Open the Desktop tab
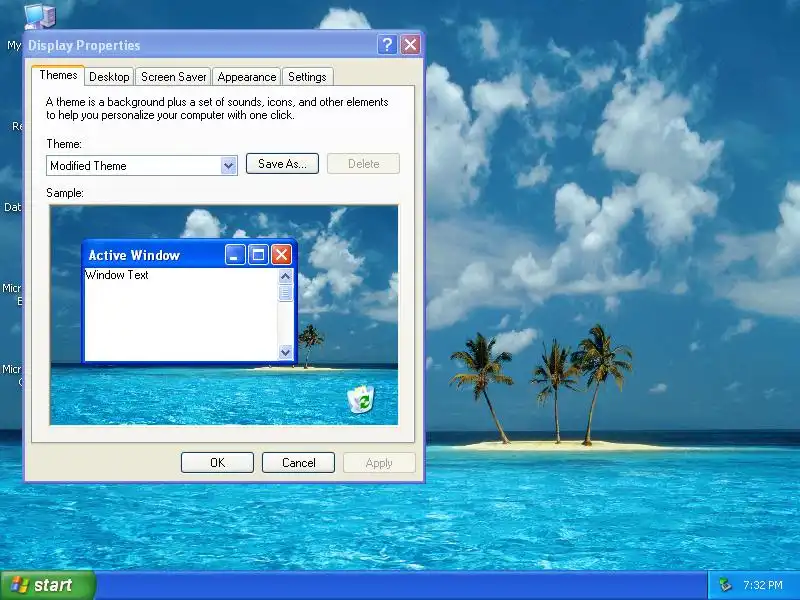Viewport: 800px width, 600px height. click(x=109, y=77)
